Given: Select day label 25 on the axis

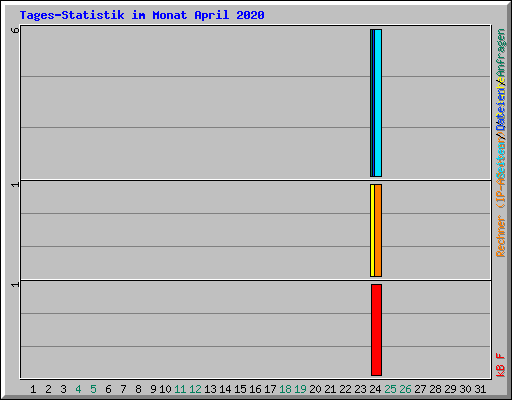Looking at the screenshot, I should [390, 389].
